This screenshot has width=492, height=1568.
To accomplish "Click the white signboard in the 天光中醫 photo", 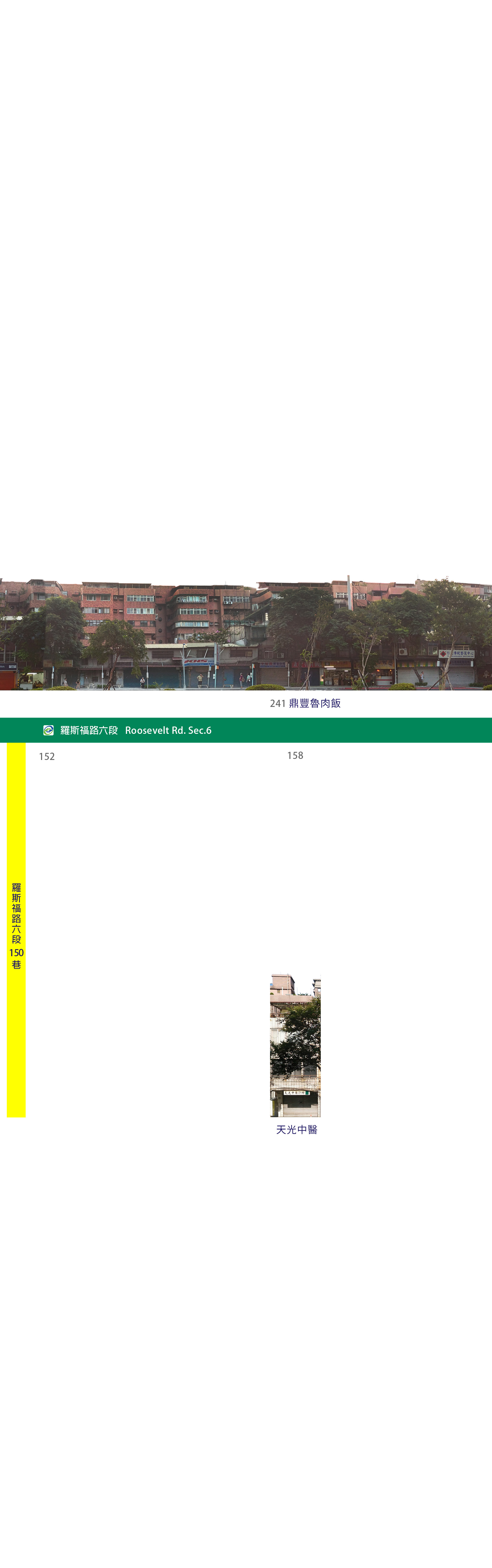I will tap(296, 1092).
